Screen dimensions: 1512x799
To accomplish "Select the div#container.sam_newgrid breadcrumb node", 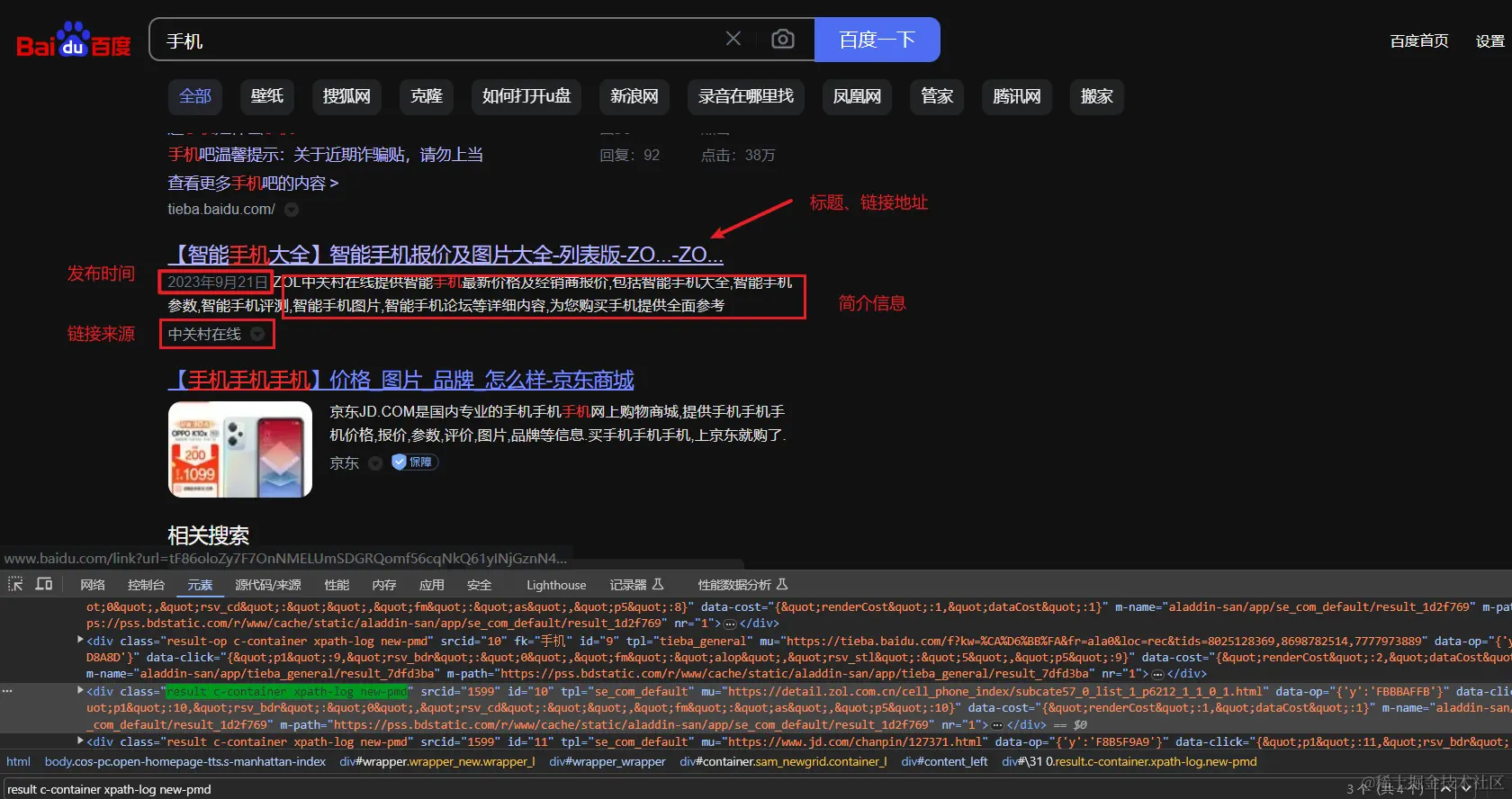I will click(783, 761).
